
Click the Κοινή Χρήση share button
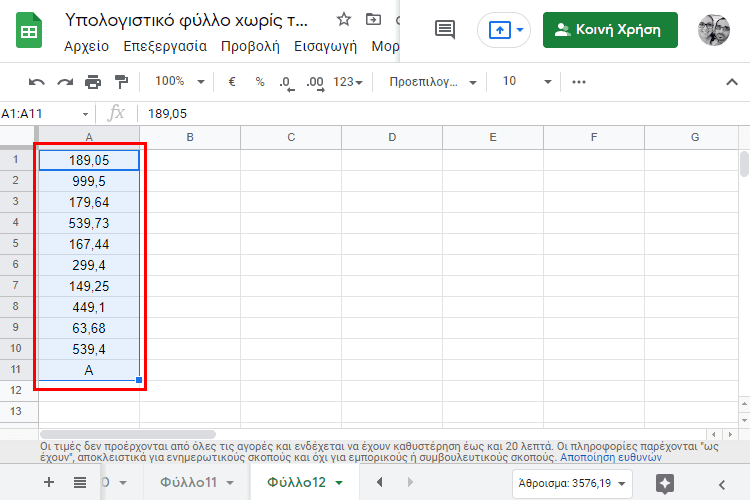pos(610,30)
